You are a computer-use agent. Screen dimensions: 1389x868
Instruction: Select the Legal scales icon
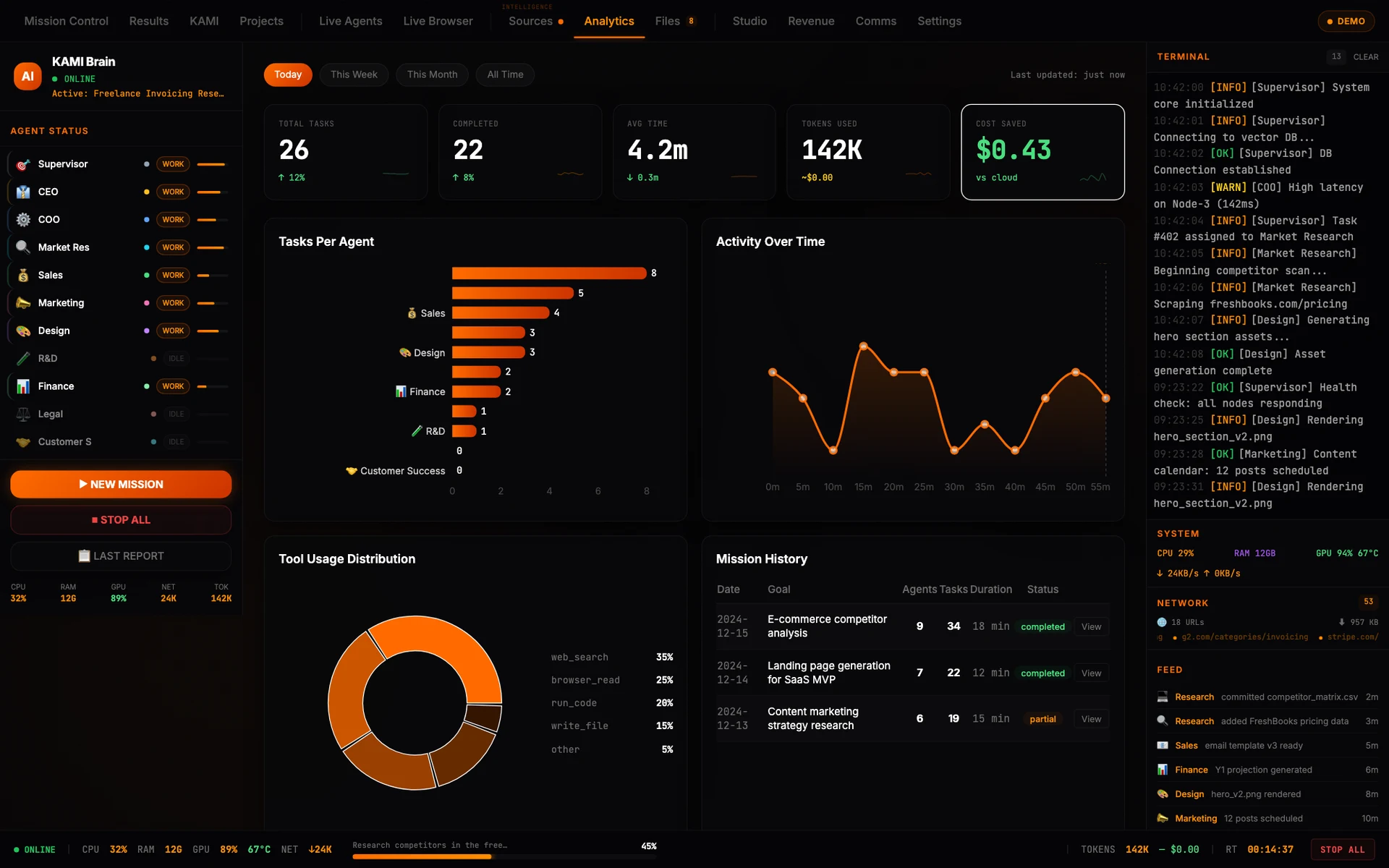tap(23, 414)
